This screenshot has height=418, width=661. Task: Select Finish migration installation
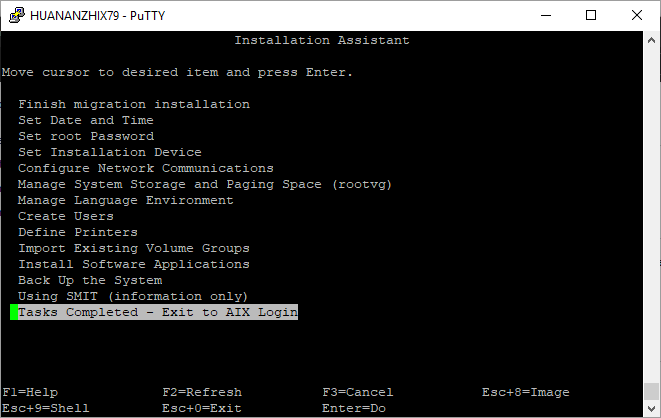click(x=134, y=104)
